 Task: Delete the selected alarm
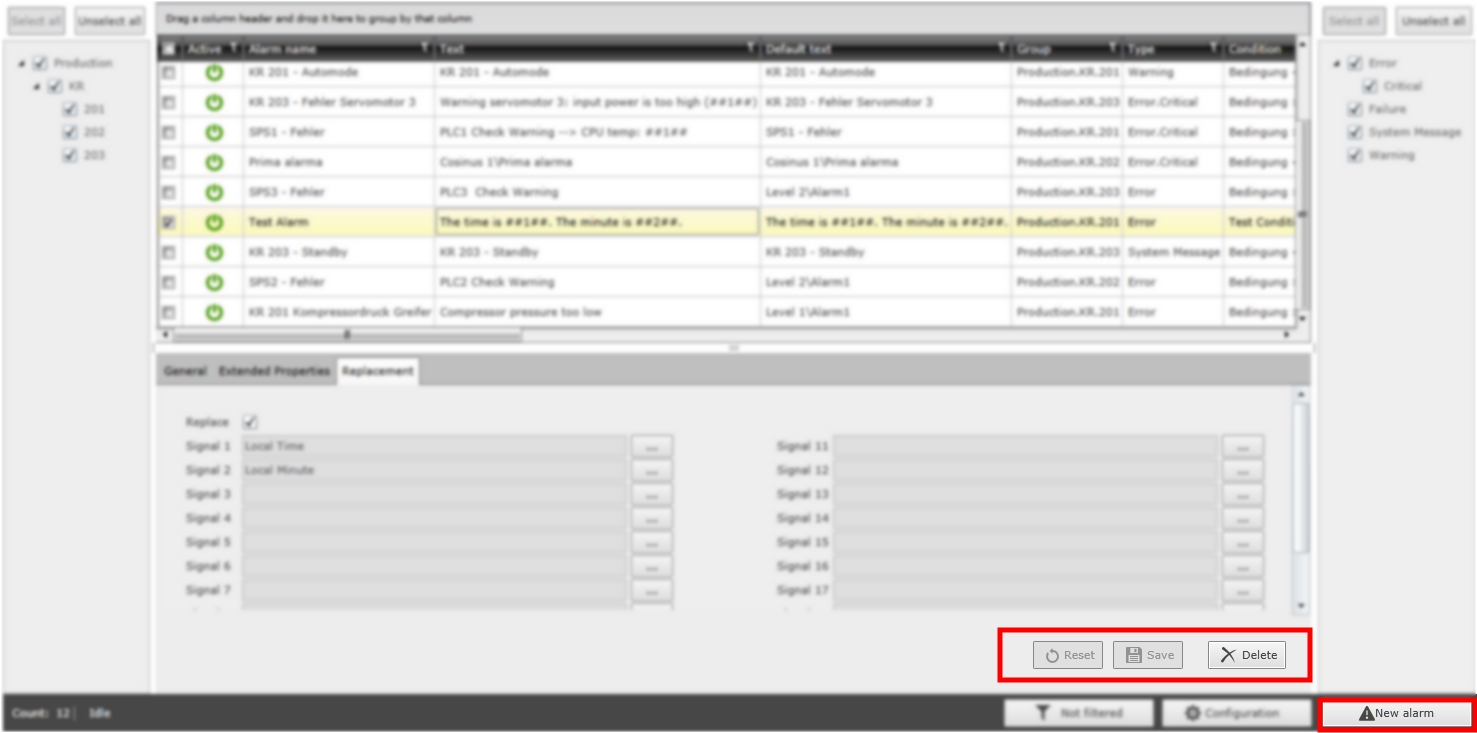(1247, 655)
